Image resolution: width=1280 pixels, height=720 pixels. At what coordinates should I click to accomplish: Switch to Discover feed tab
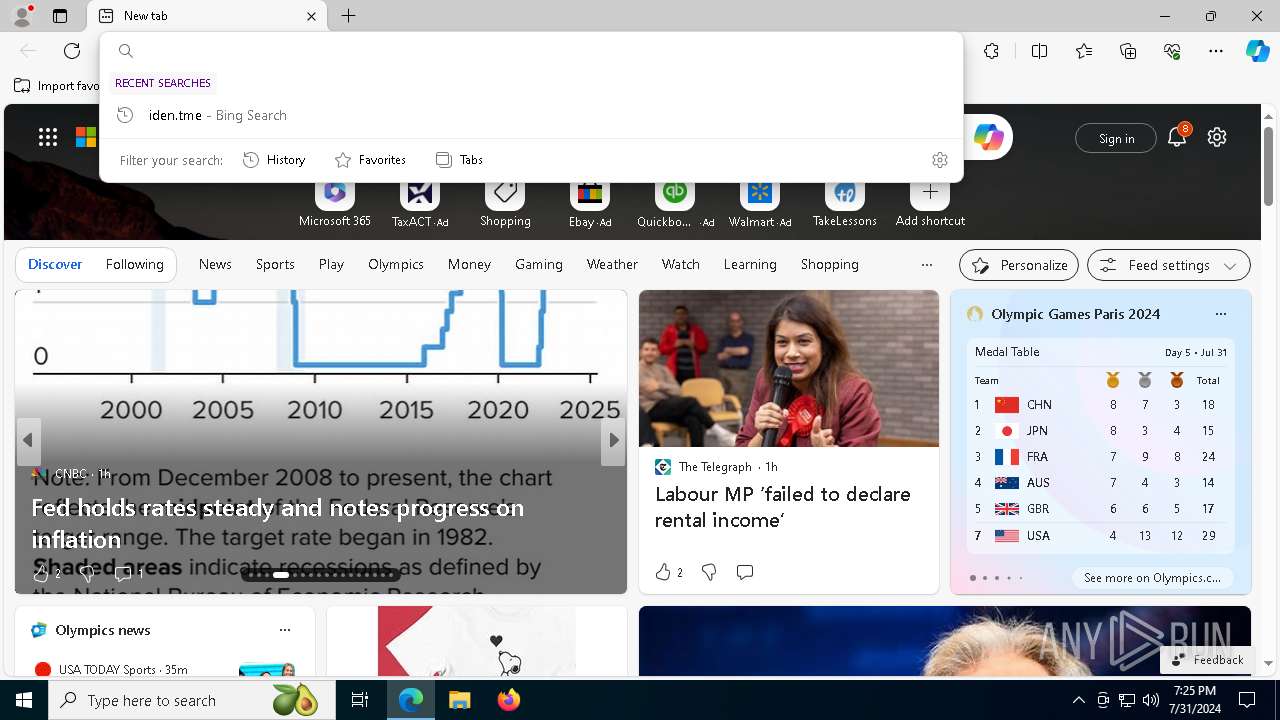(55, 265)
